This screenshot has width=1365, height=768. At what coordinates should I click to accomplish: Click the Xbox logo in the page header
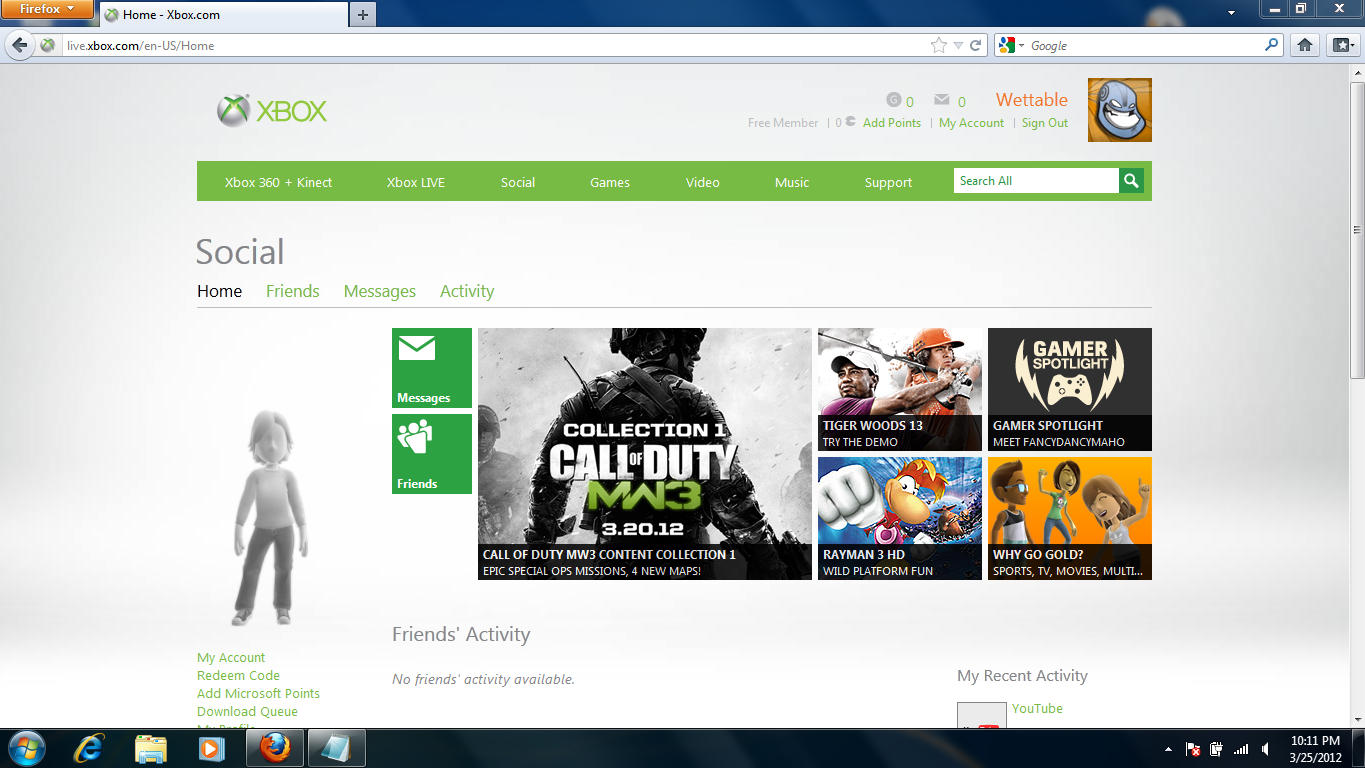point(272,111)
